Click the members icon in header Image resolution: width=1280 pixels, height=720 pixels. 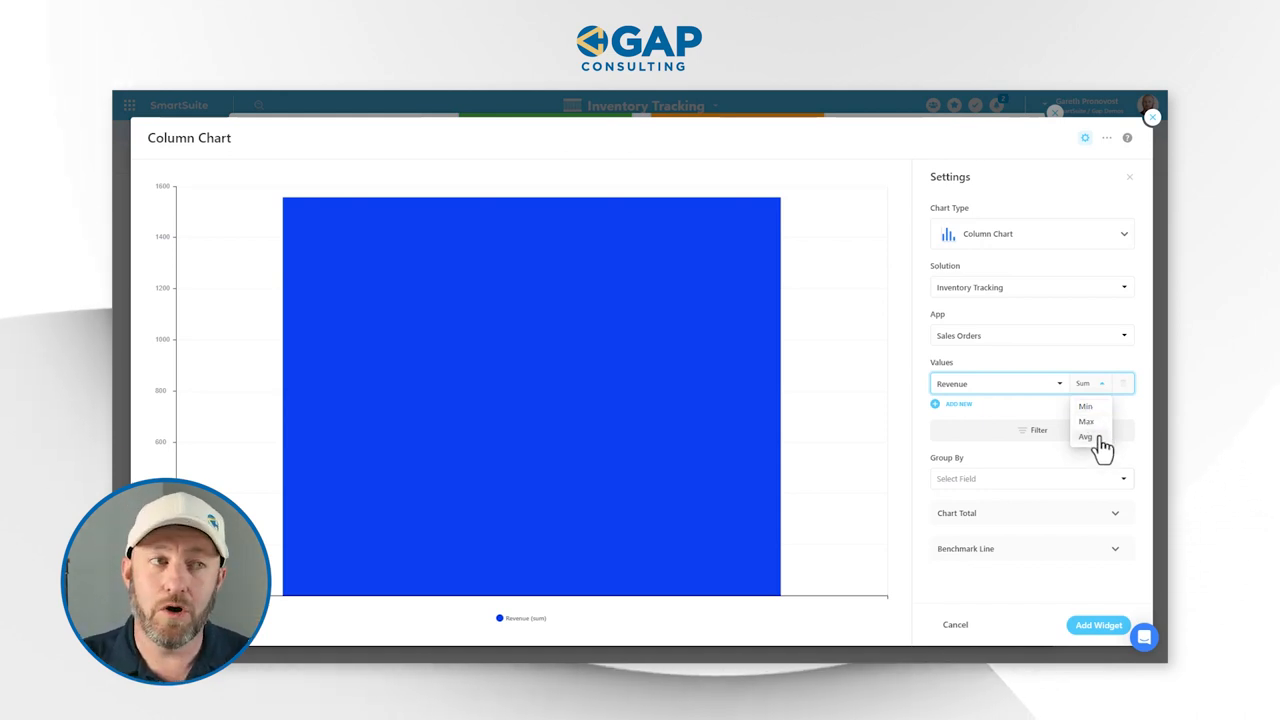coord(933,105)
